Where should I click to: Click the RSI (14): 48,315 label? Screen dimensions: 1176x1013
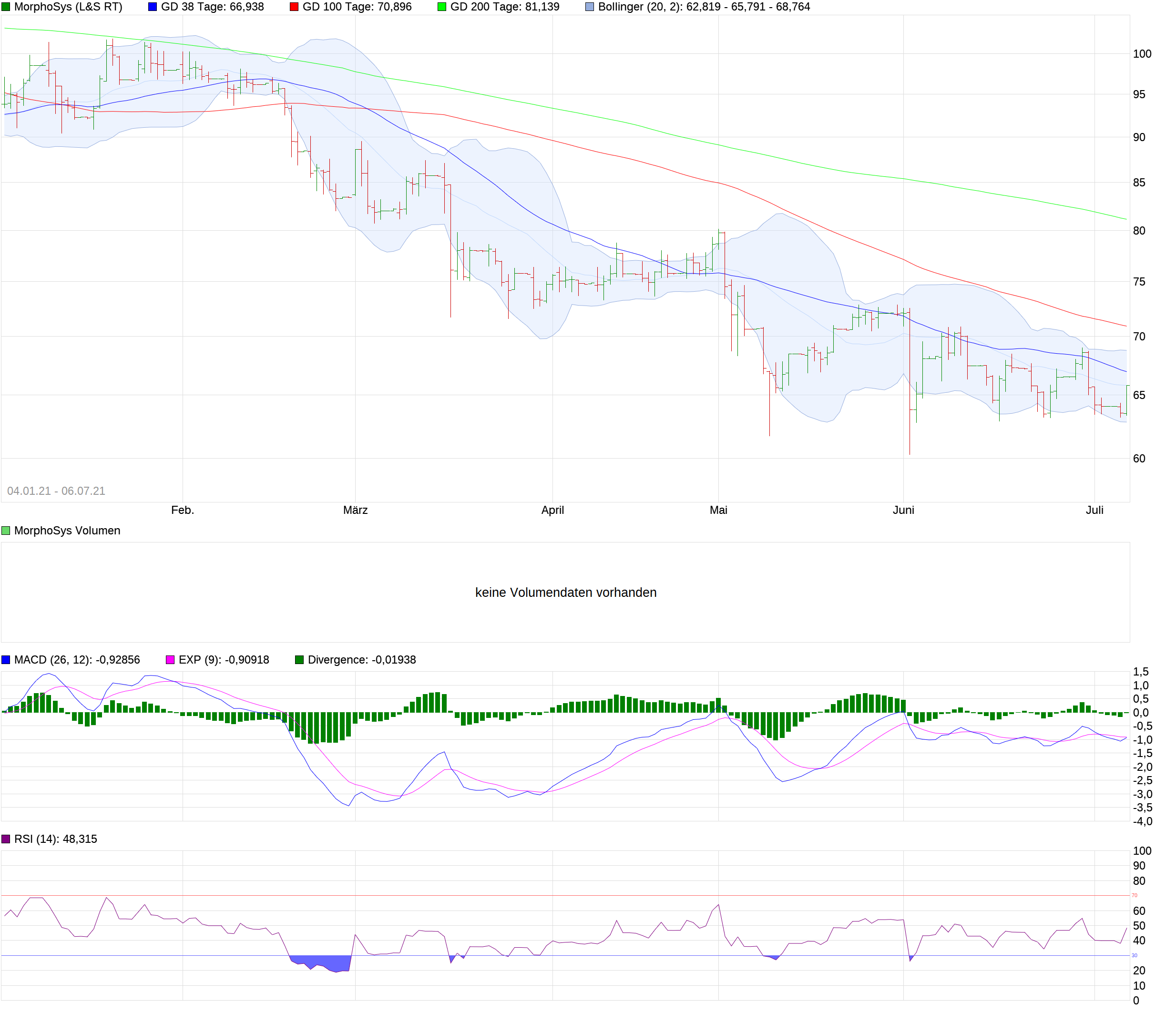click(56, 839)
